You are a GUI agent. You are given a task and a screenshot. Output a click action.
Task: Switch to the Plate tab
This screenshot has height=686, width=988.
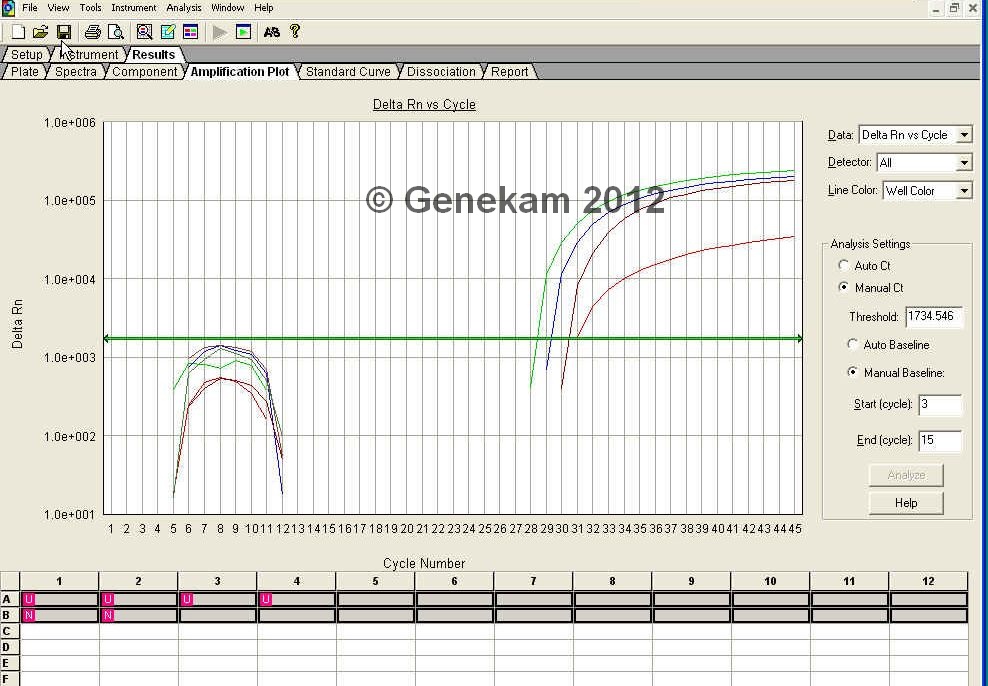point(25,72)
